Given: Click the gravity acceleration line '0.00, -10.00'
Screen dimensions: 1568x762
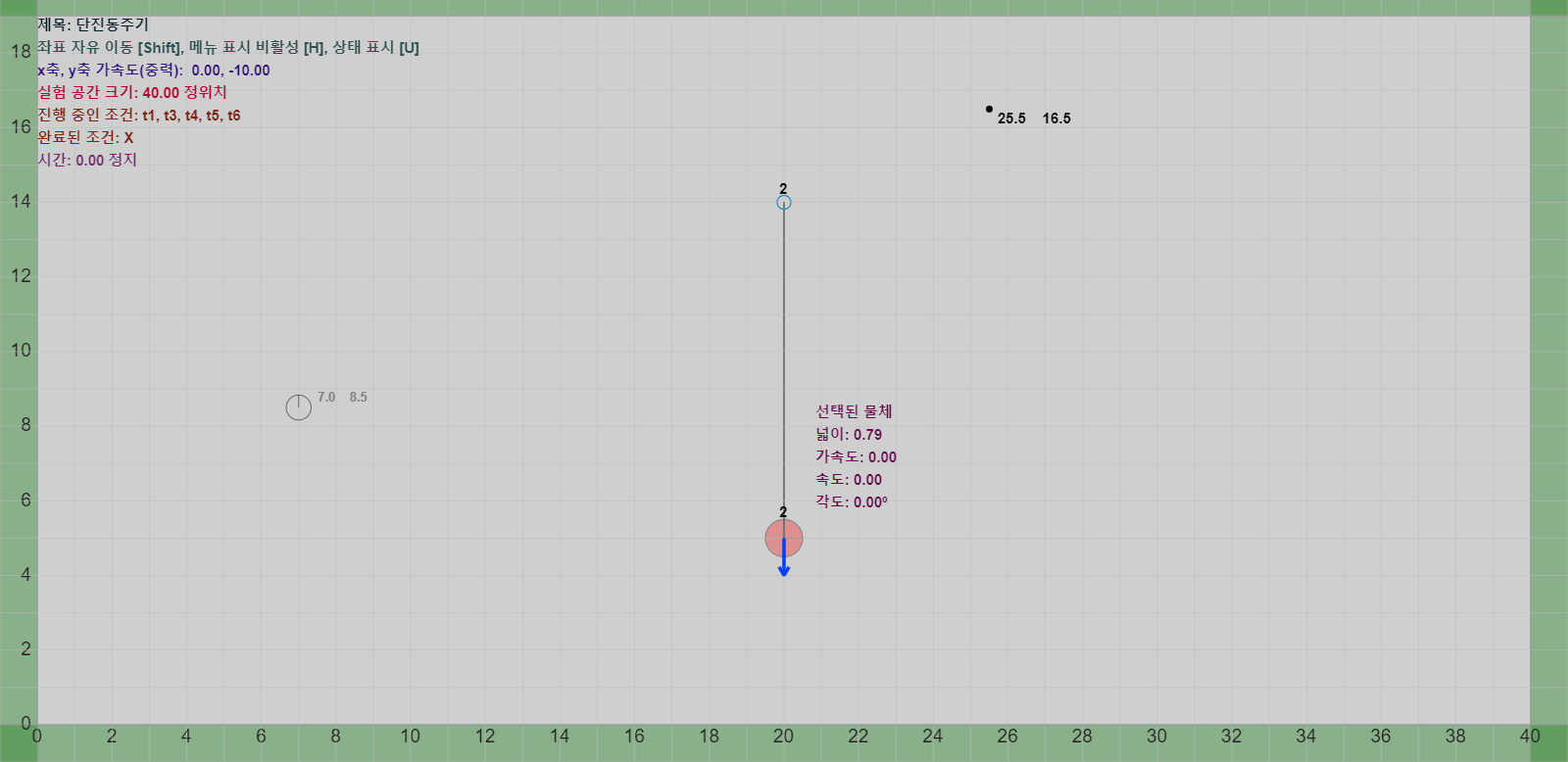Looking at the screenshot, I should 154,71.
